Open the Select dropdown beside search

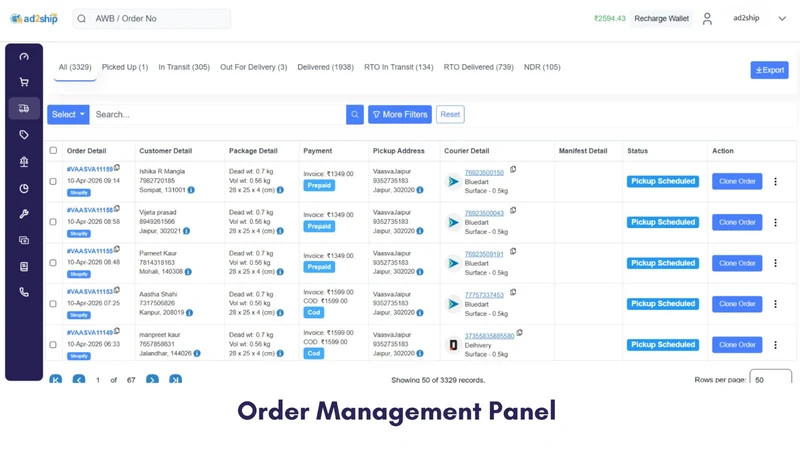pyautogui.click(x=68, y=114)
